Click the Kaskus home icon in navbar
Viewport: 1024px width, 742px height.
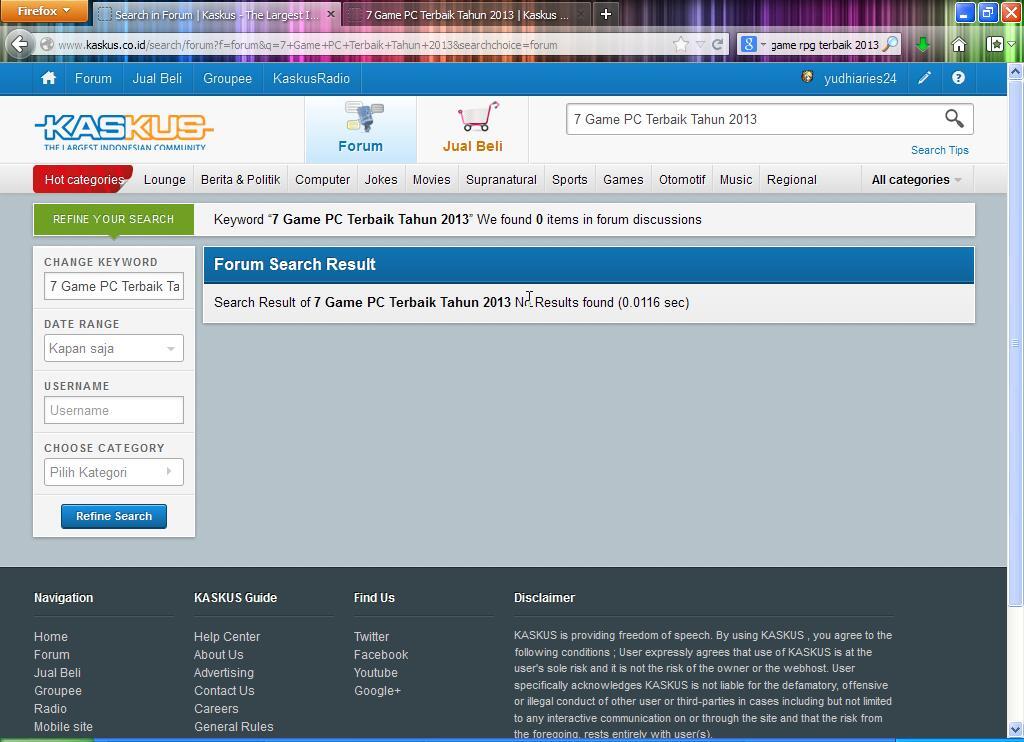[x=48, y=78]
